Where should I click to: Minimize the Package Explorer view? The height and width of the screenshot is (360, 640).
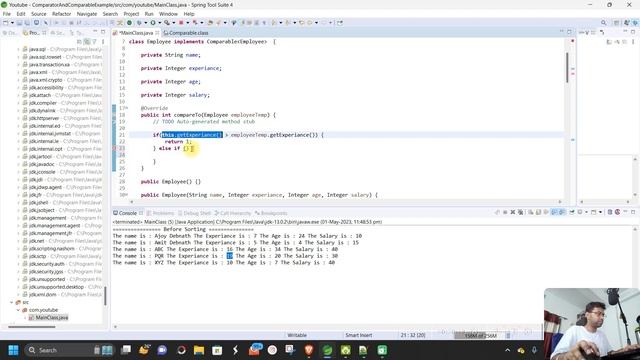coord(95,32)
